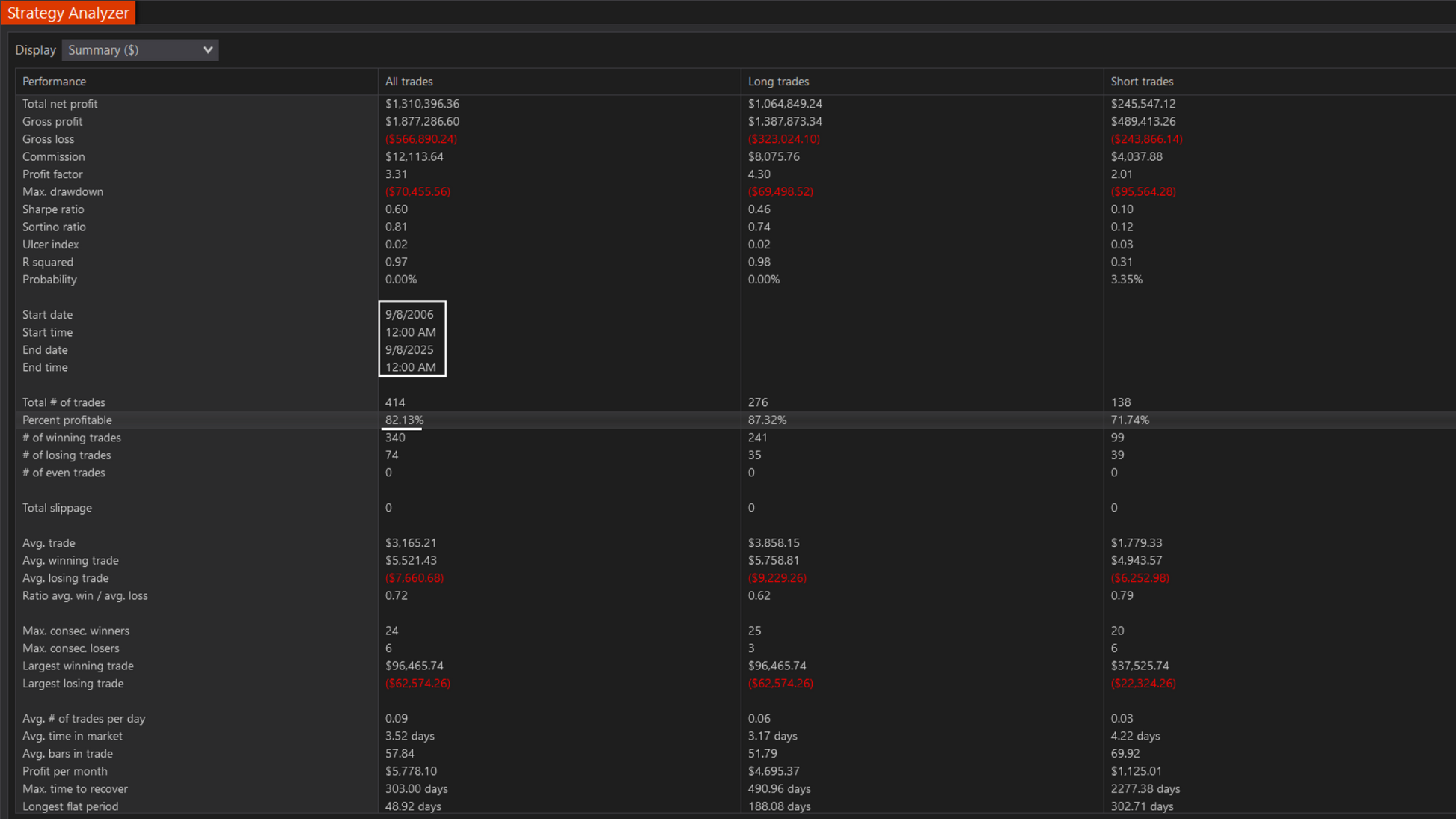This screenshot has height=819, width=1456.
Task: Select the Strategy Analyzer tab
Action: [x=68, y=13]
